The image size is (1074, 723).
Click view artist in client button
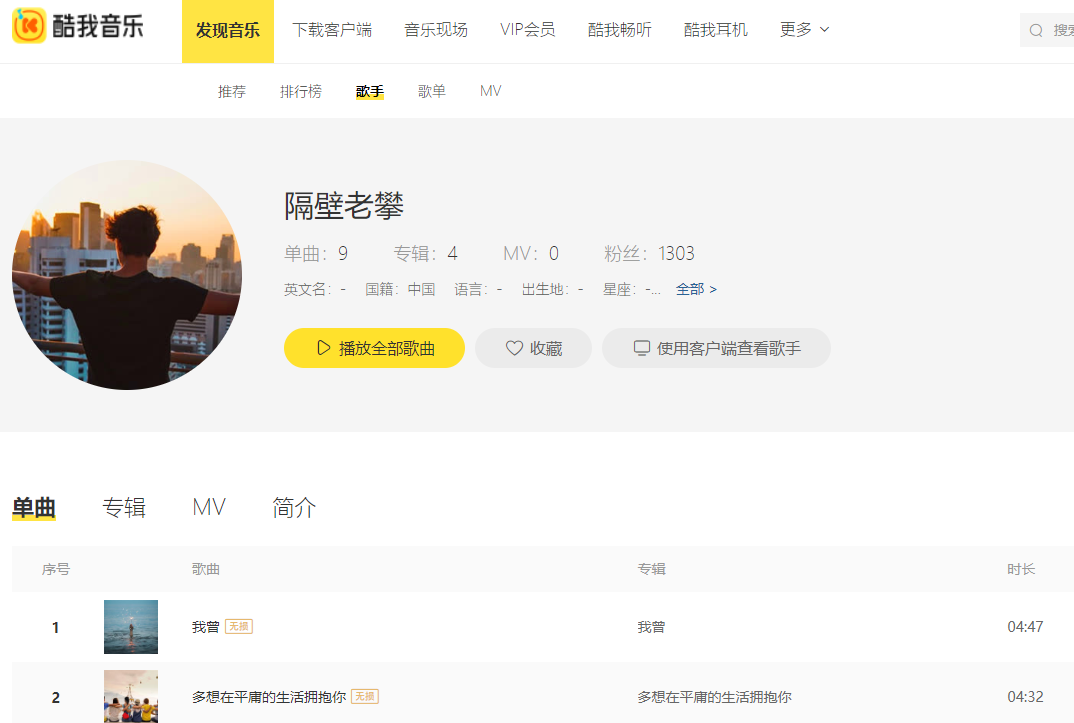click(x=716, y=348)
